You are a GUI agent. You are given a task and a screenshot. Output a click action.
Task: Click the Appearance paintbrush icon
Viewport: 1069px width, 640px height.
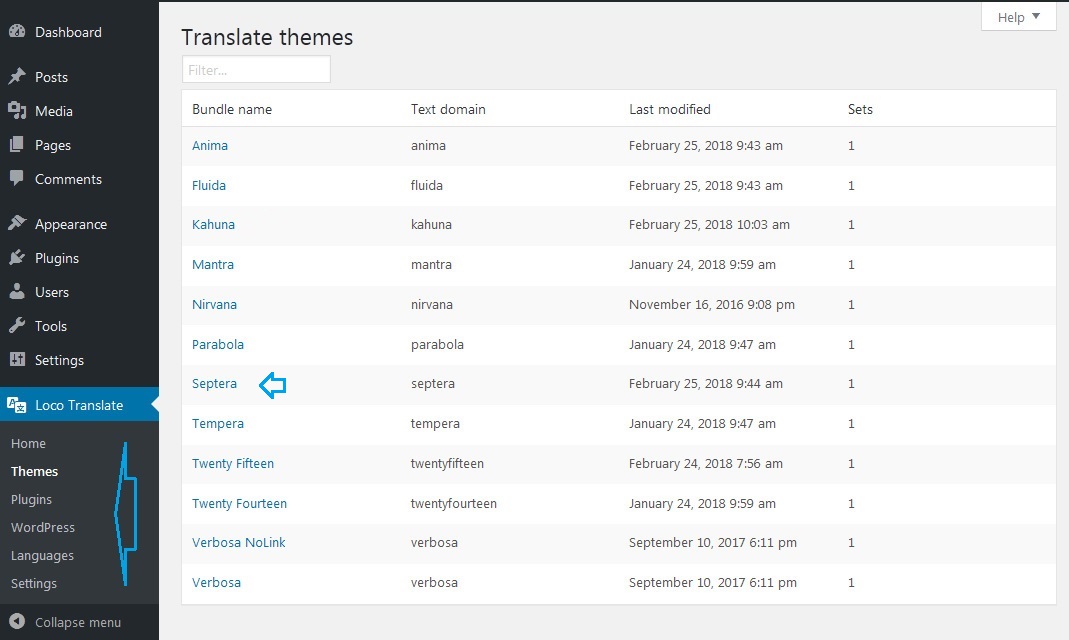(x=17, y=224)
